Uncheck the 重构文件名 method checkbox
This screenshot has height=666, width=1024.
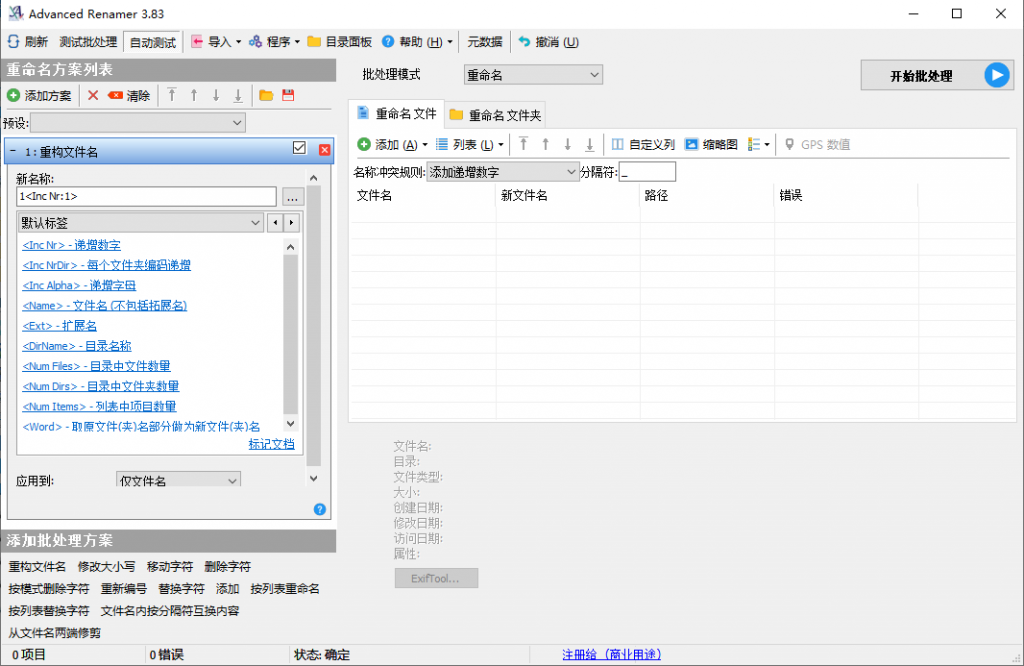[299, 148]
